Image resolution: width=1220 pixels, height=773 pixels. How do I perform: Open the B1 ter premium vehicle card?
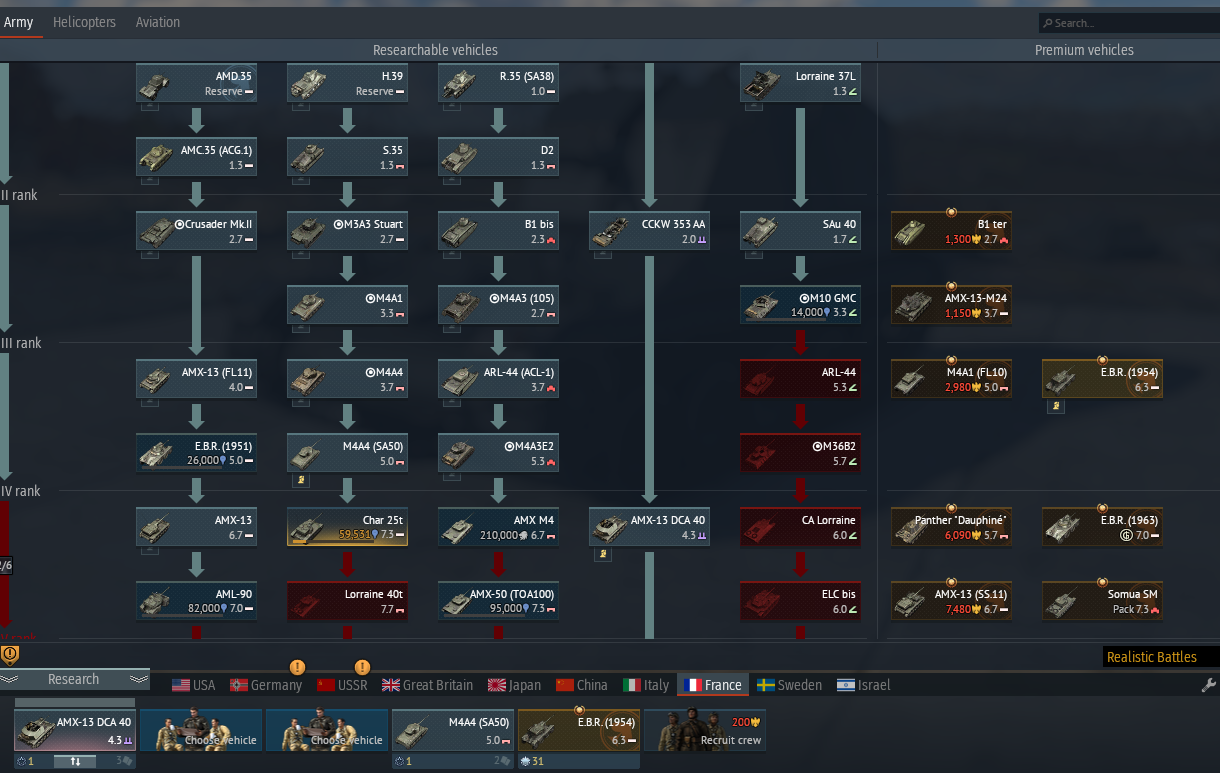[952, 231]
